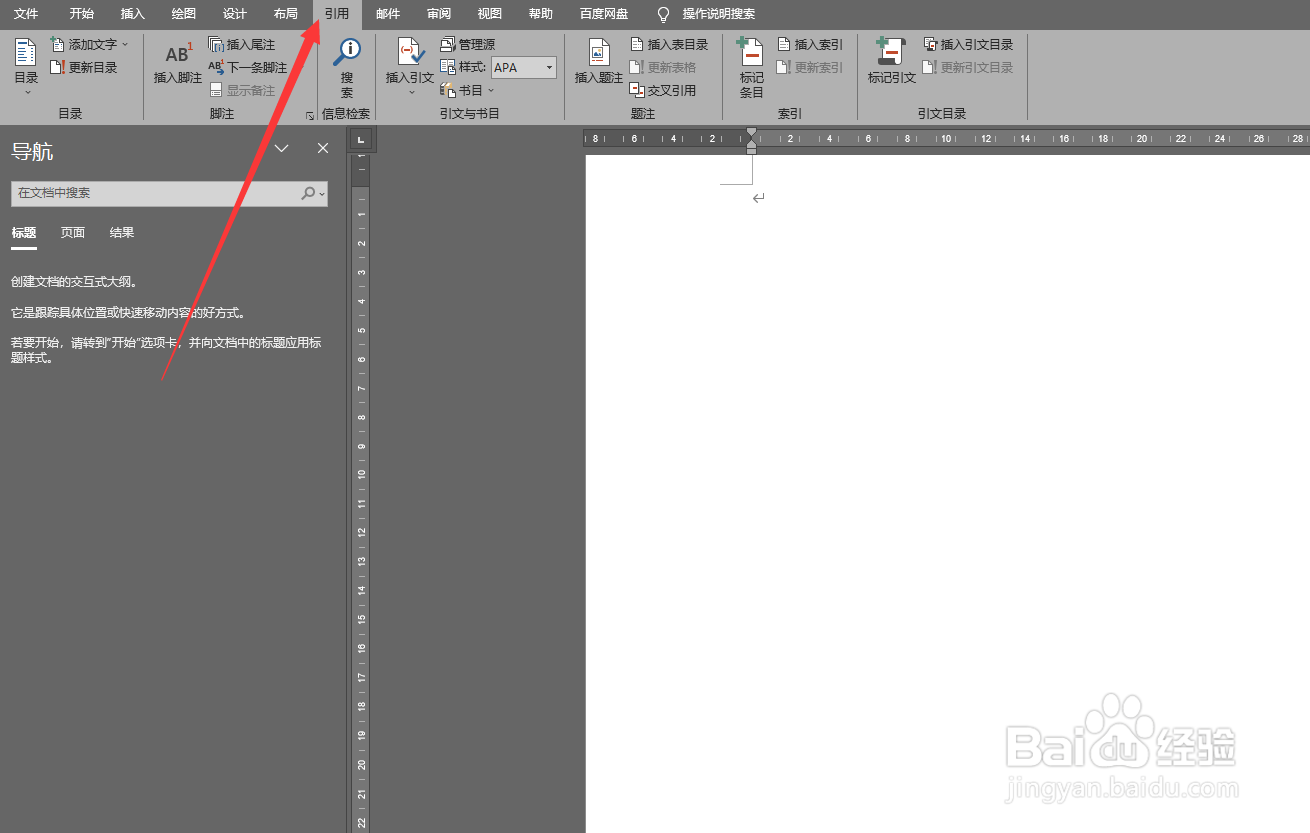
Task: Switch to the 视图 ribbon tab
Action: pyautogui.click(x=490, y=14)
